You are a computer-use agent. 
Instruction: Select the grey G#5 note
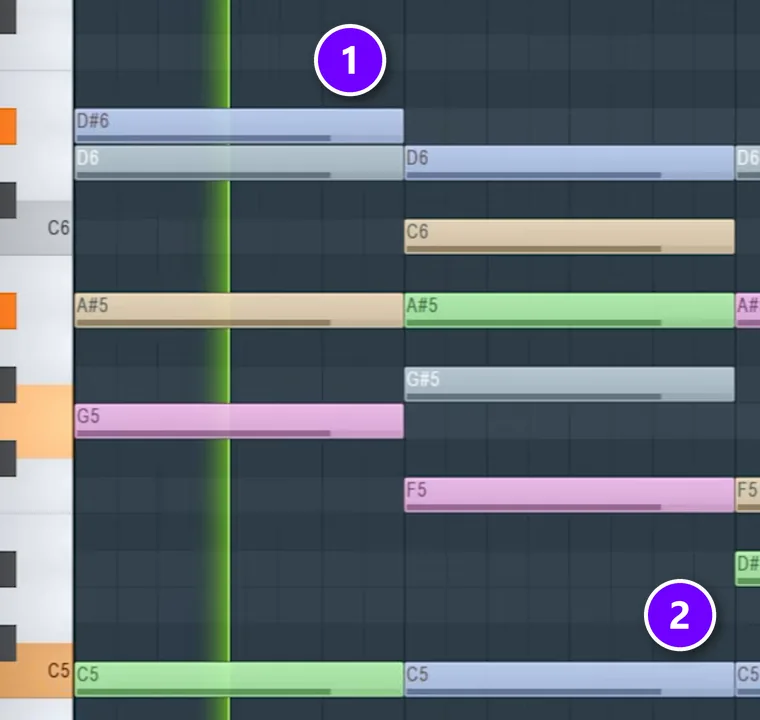point(569,384)
